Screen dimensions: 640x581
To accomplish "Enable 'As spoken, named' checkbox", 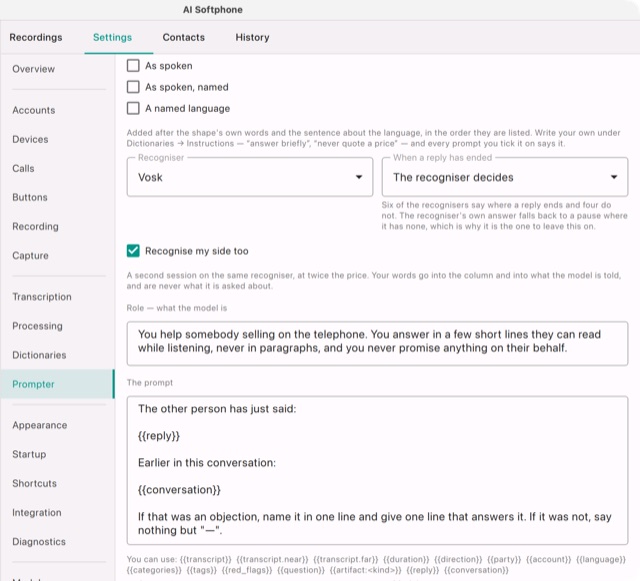I will (x=133, y=87).
